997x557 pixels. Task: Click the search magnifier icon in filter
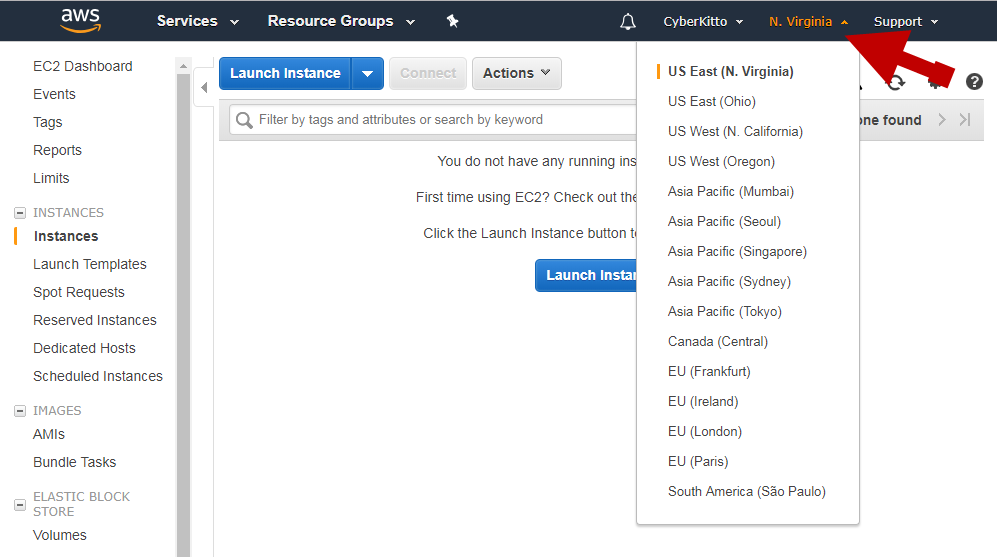[244, 120]
